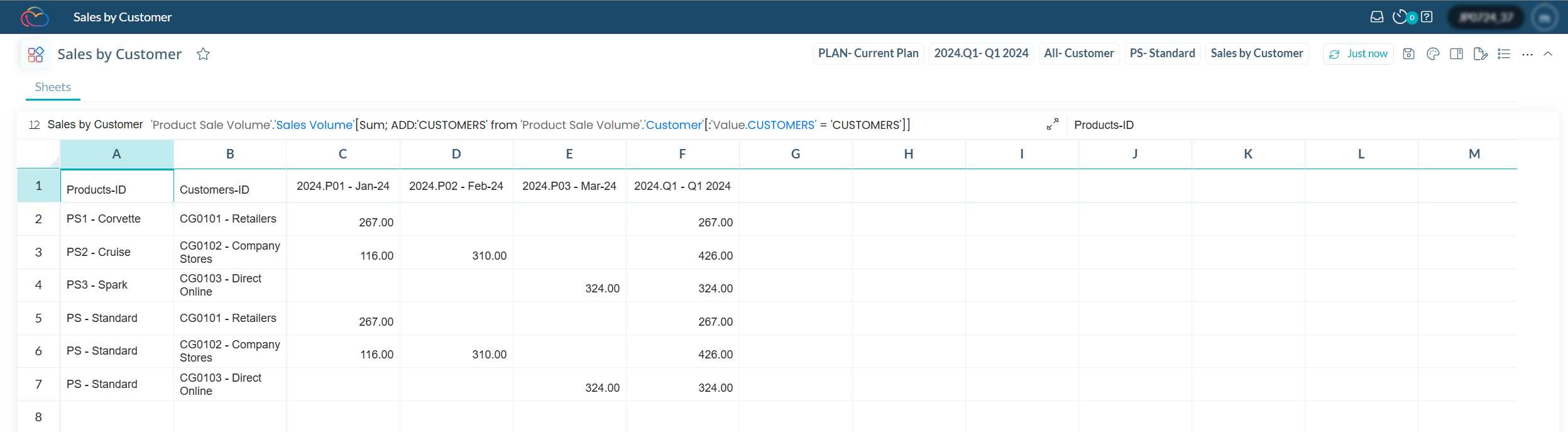Image resolution: width=1568 pixels, height=432 pixels.
Task: Open the palette theme icon
Action: tap(1432, 54)
